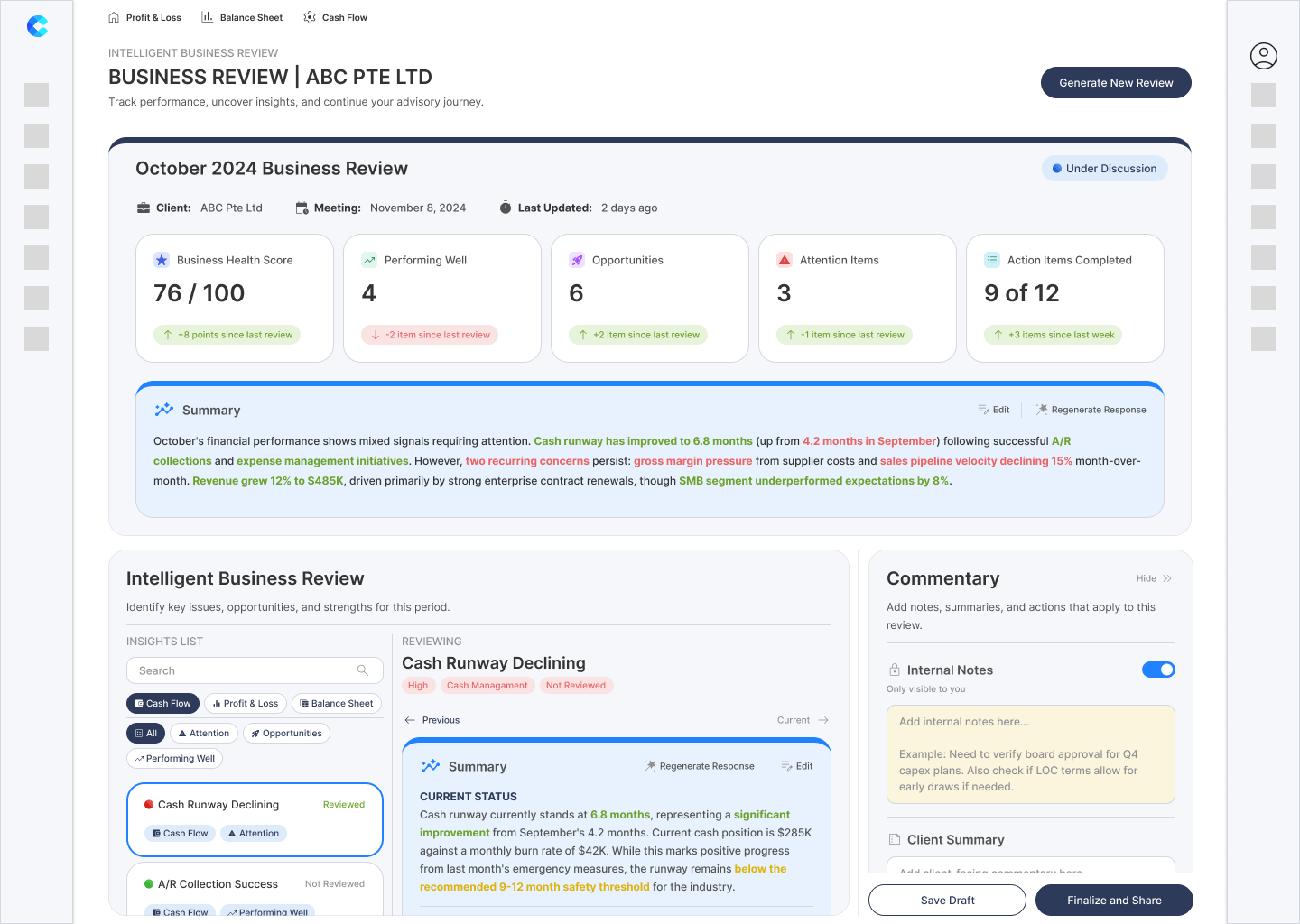
Task: Select the Opportunities filter chip
Action: [286, 734]
